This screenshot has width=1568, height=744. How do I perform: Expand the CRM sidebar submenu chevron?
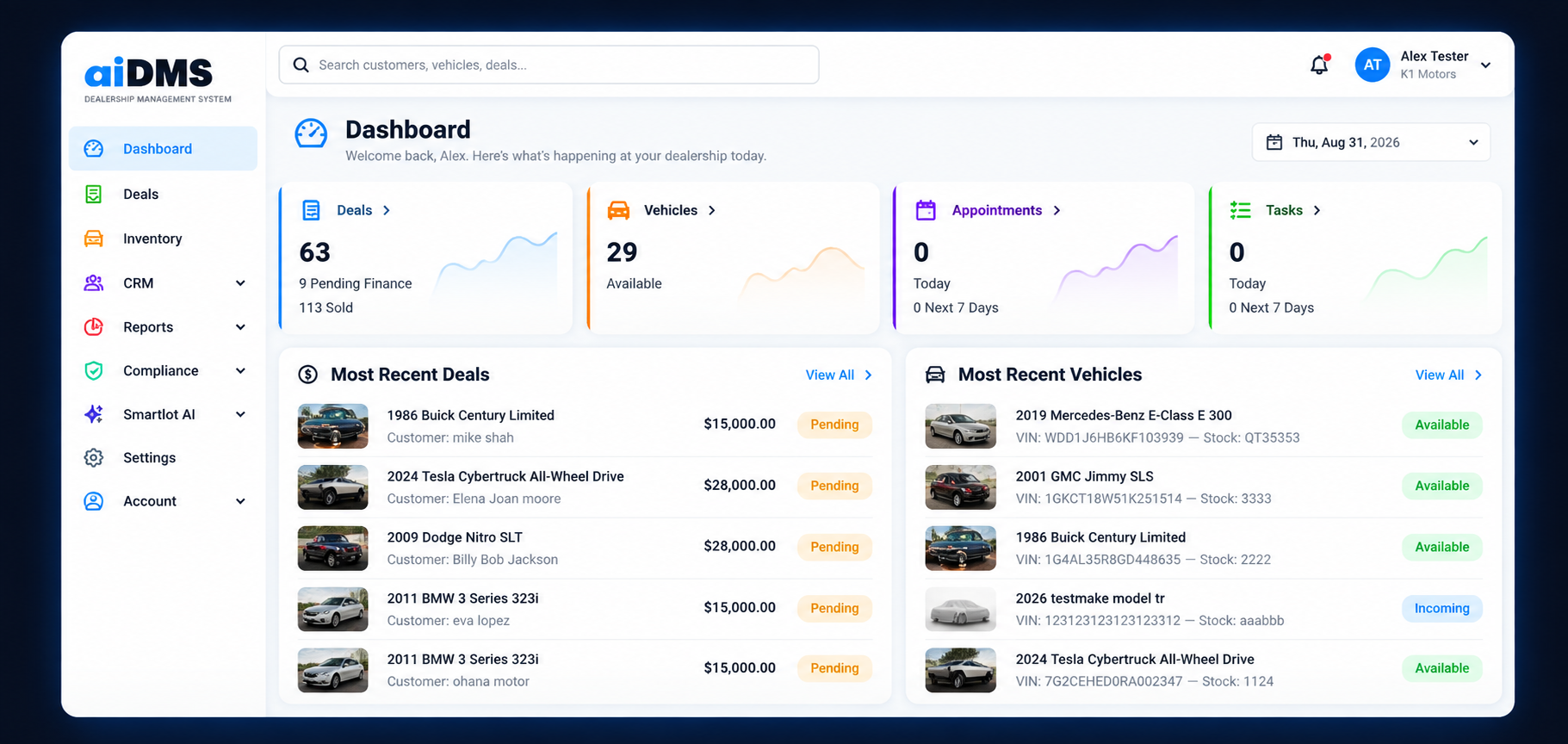240,283
